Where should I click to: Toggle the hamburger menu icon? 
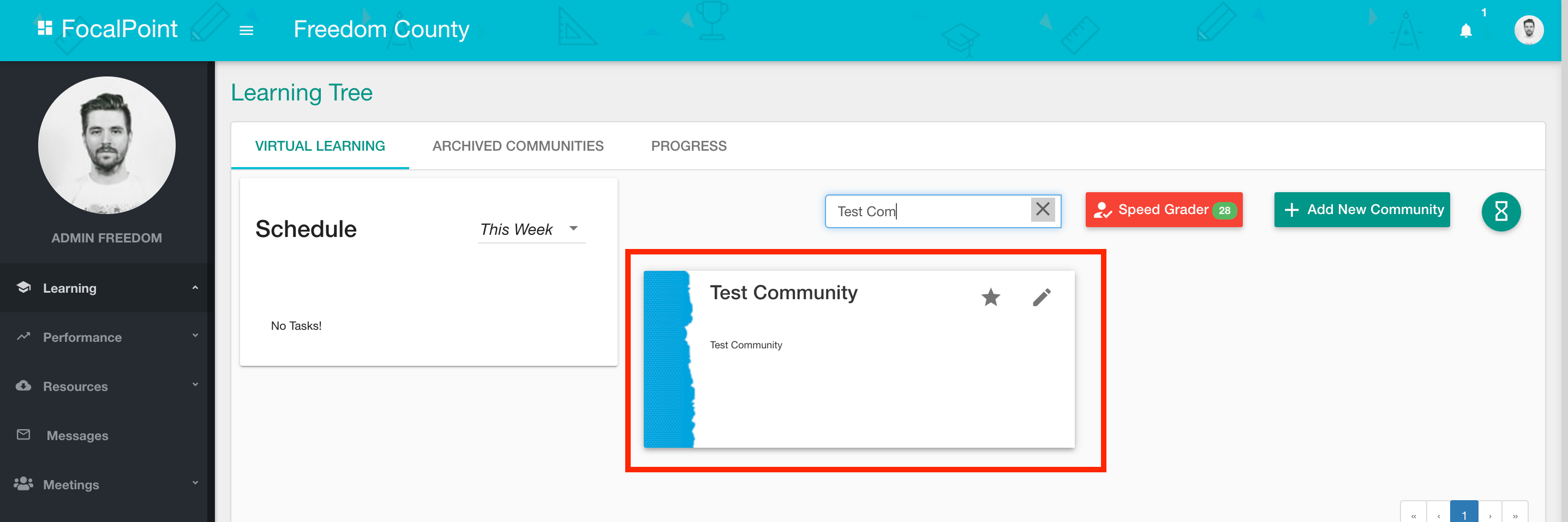pos(246,31)
